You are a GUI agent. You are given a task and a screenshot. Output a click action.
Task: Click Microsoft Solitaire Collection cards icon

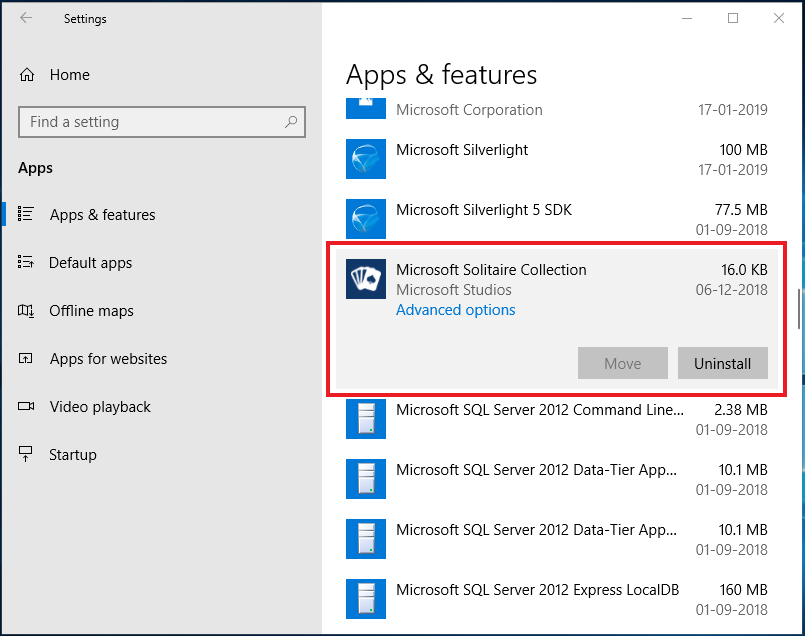366,279
